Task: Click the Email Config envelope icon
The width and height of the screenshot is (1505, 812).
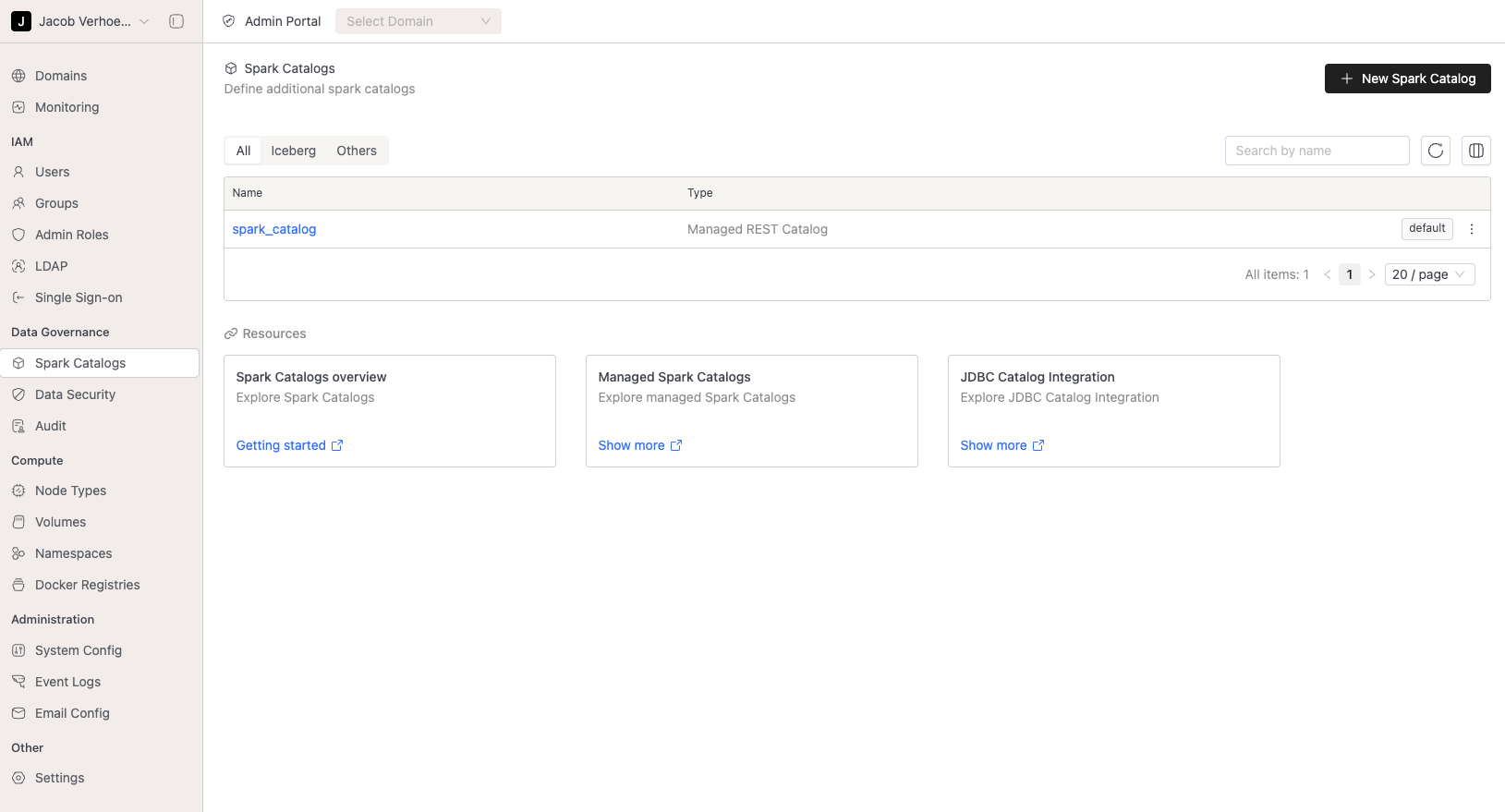Action: (18, 713)
